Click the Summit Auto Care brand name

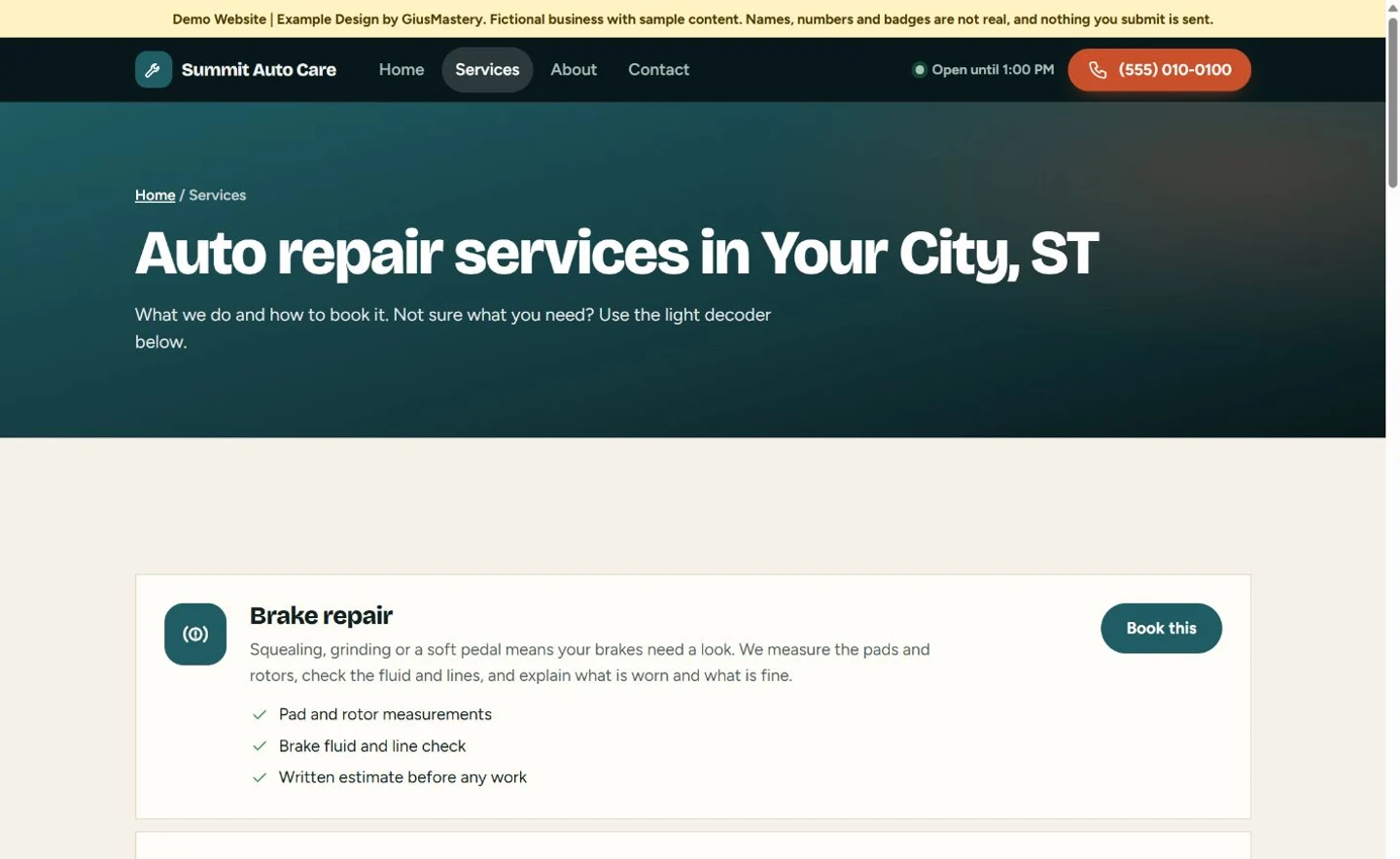259,70
